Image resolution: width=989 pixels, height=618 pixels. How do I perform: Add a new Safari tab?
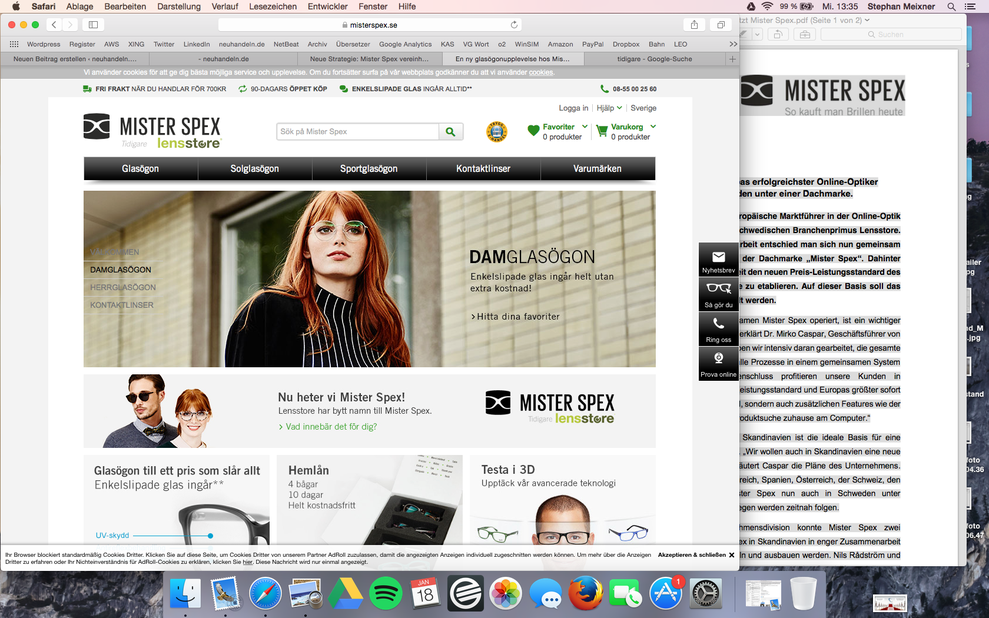tap(732, 59)
